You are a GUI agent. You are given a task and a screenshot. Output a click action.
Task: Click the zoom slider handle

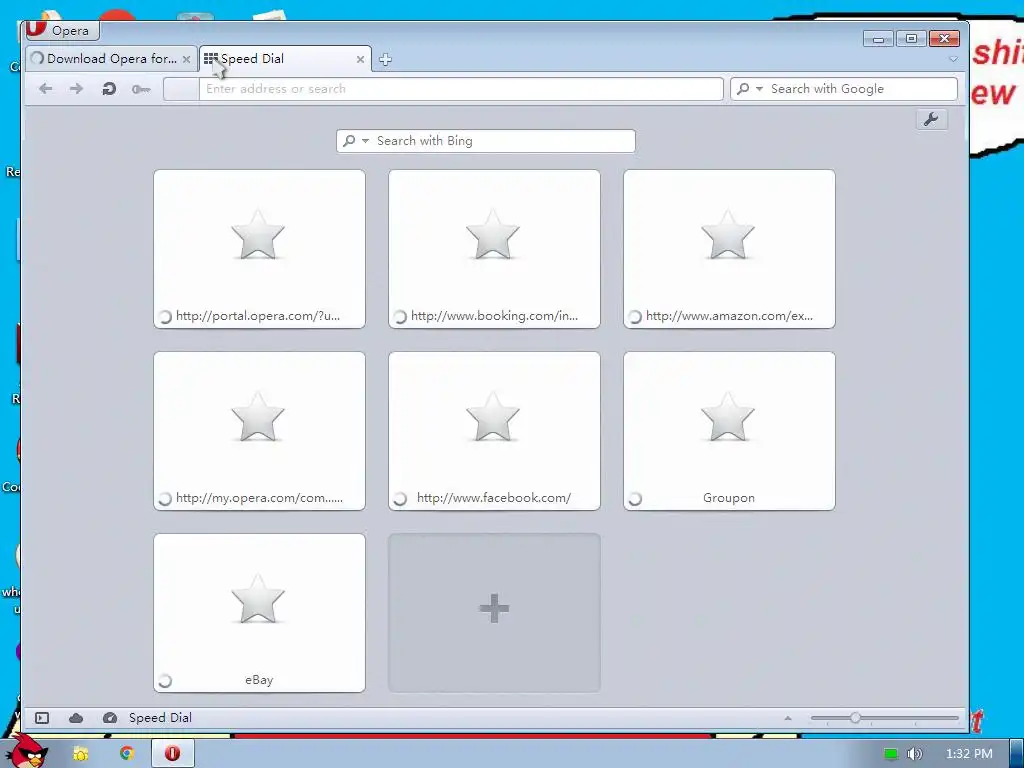pos(855,718)
